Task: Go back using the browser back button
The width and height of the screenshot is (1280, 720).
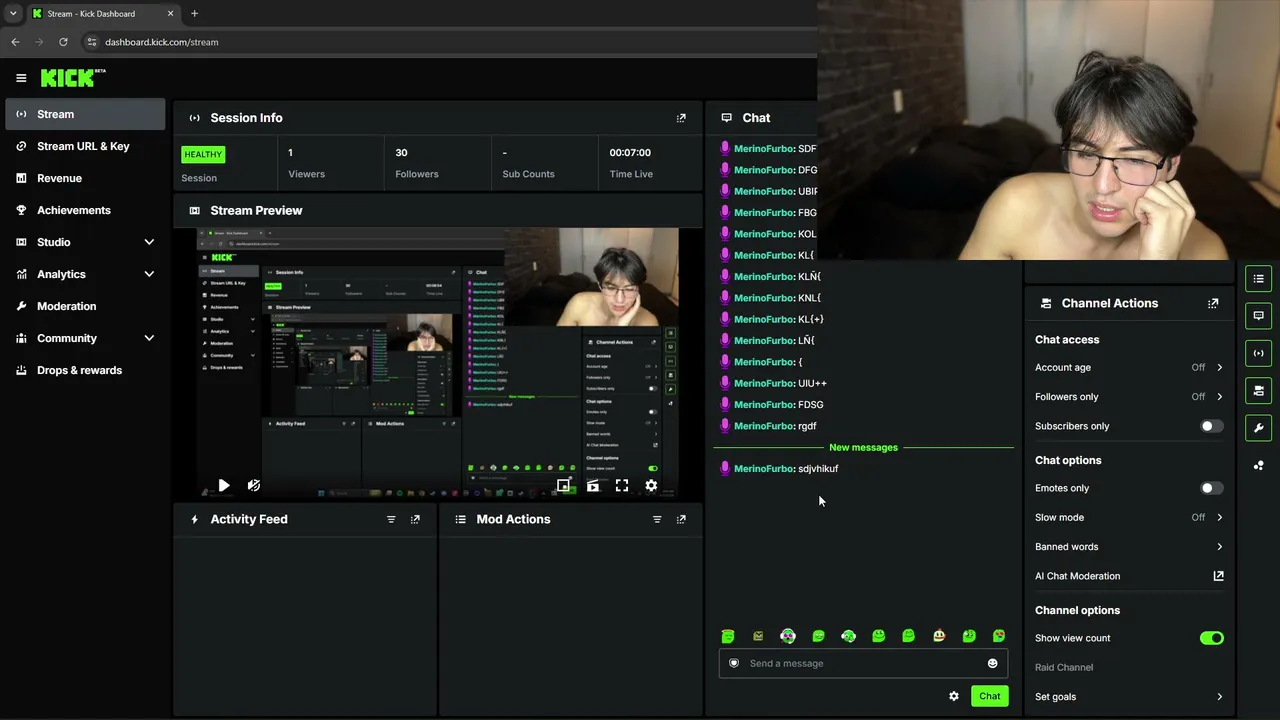Action: [15, 42]
